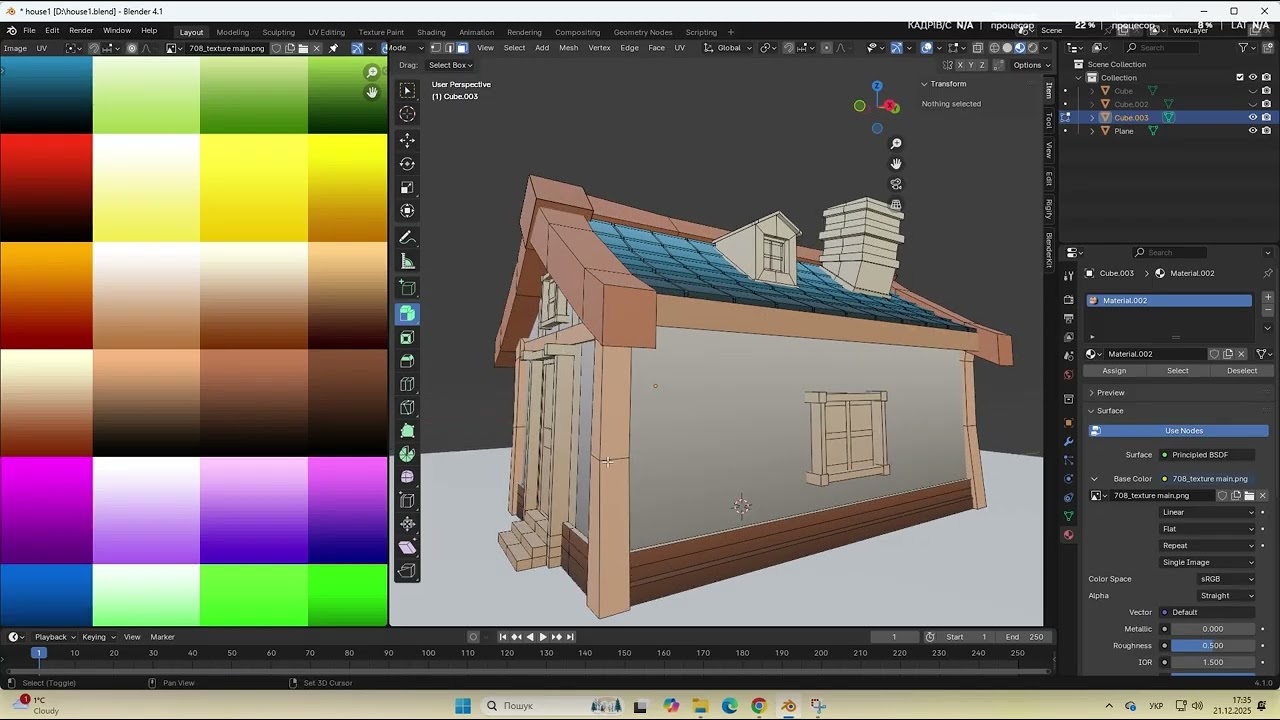Select the Add Cube tool
Viewport: 1280px width, 720px height.
407,288
